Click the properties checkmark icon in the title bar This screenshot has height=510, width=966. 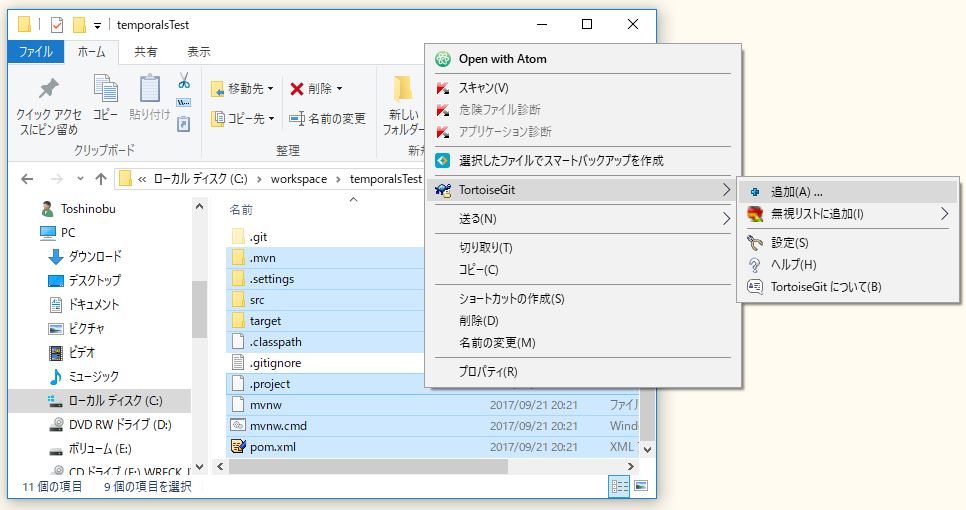[x=57, y=25]
